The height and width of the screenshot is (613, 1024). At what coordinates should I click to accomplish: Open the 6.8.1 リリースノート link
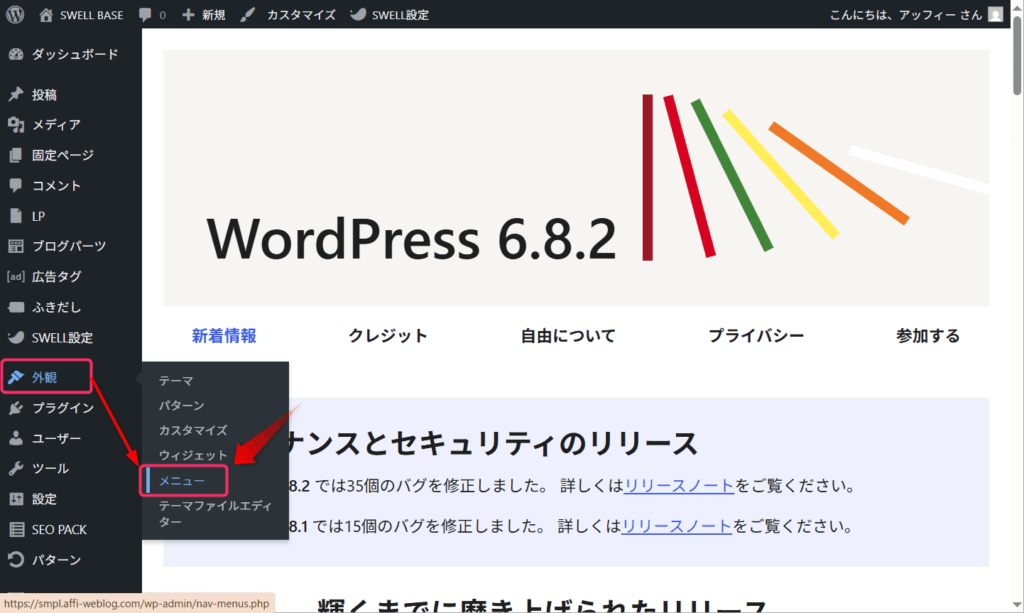677,526
